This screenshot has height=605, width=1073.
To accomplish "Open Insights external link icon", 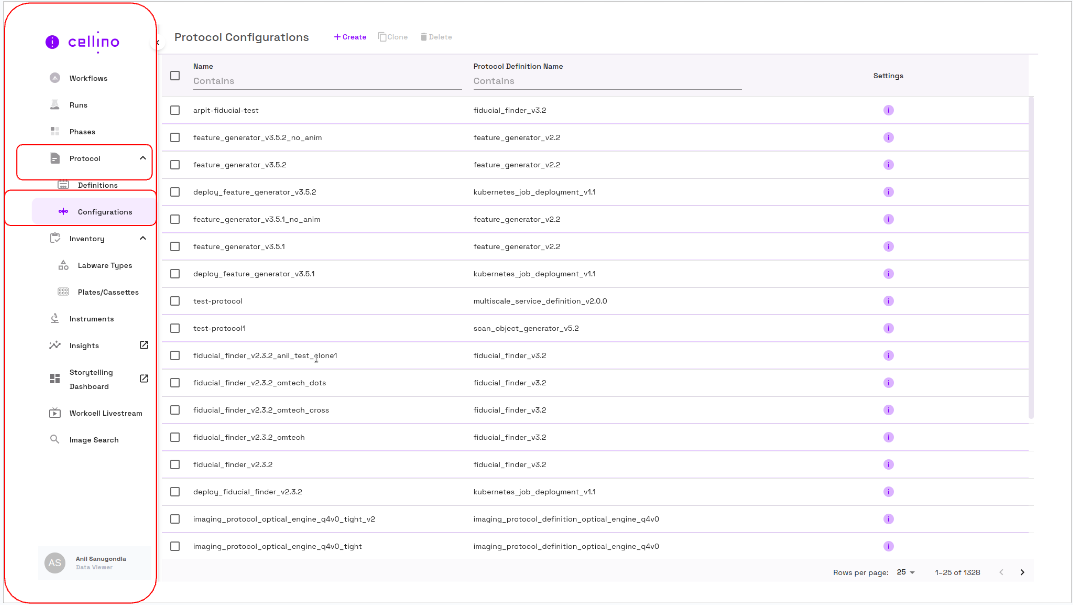I will [x=143, y=345].
